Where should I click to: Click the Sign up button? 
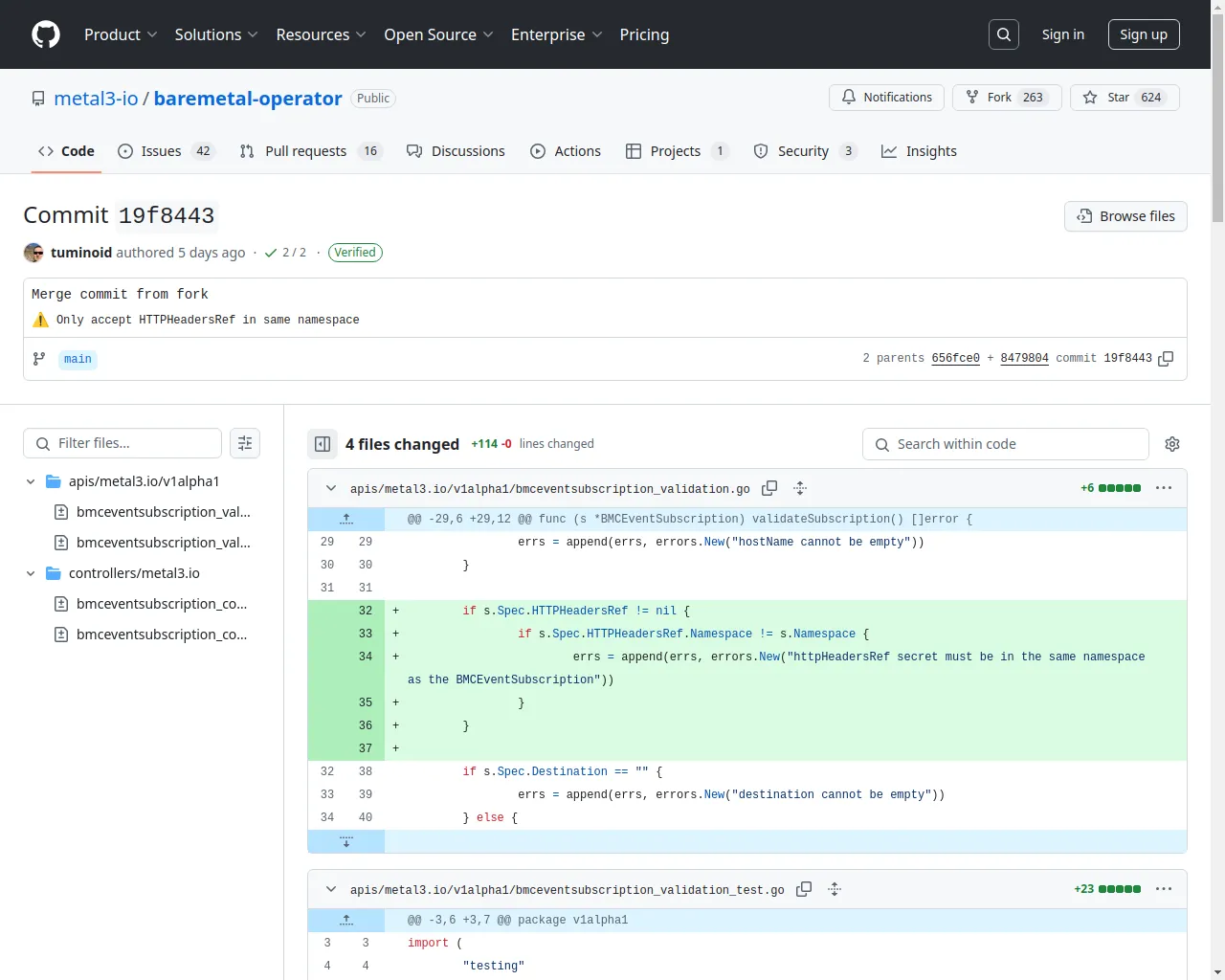[x=1144, y=34]
